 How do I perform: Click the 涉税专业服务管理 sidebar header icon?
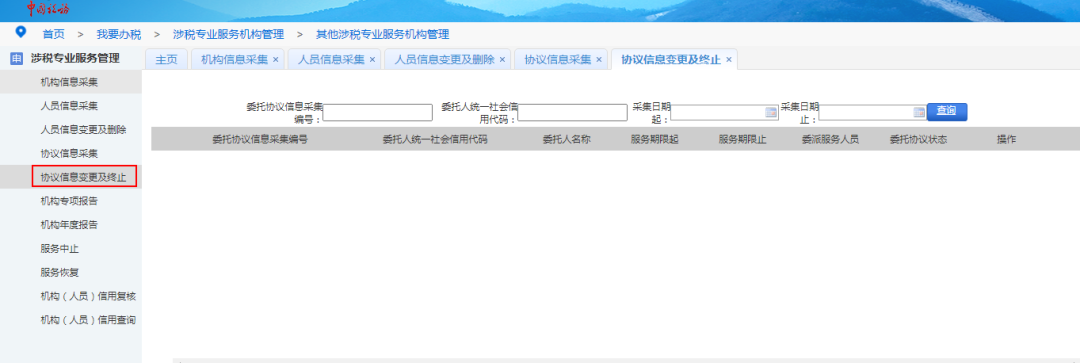pyautogui.click(x=17, y=59)
